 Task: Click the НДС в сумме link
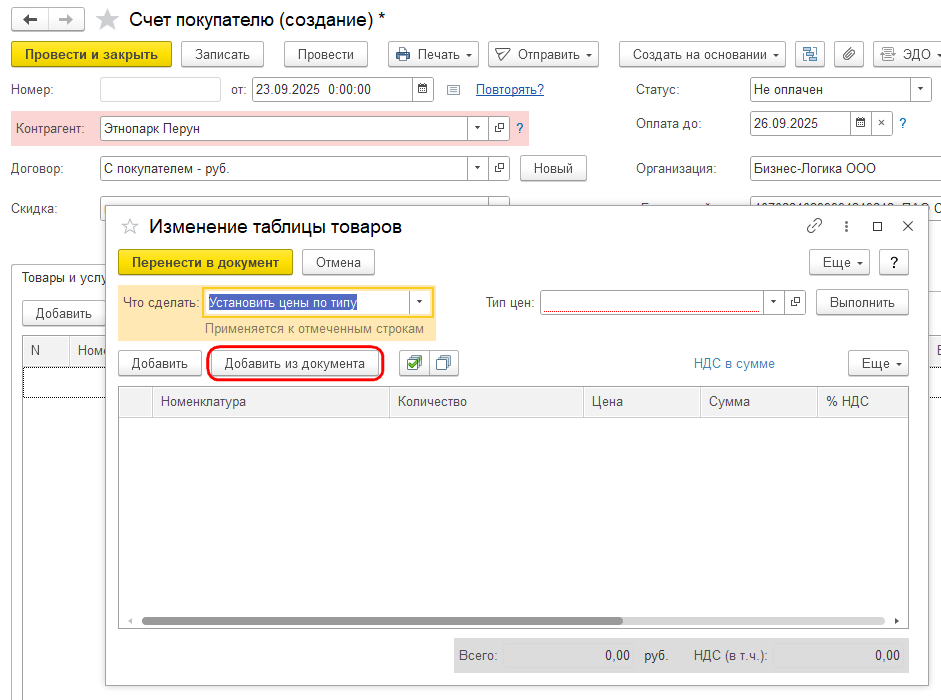coord(734,363)
